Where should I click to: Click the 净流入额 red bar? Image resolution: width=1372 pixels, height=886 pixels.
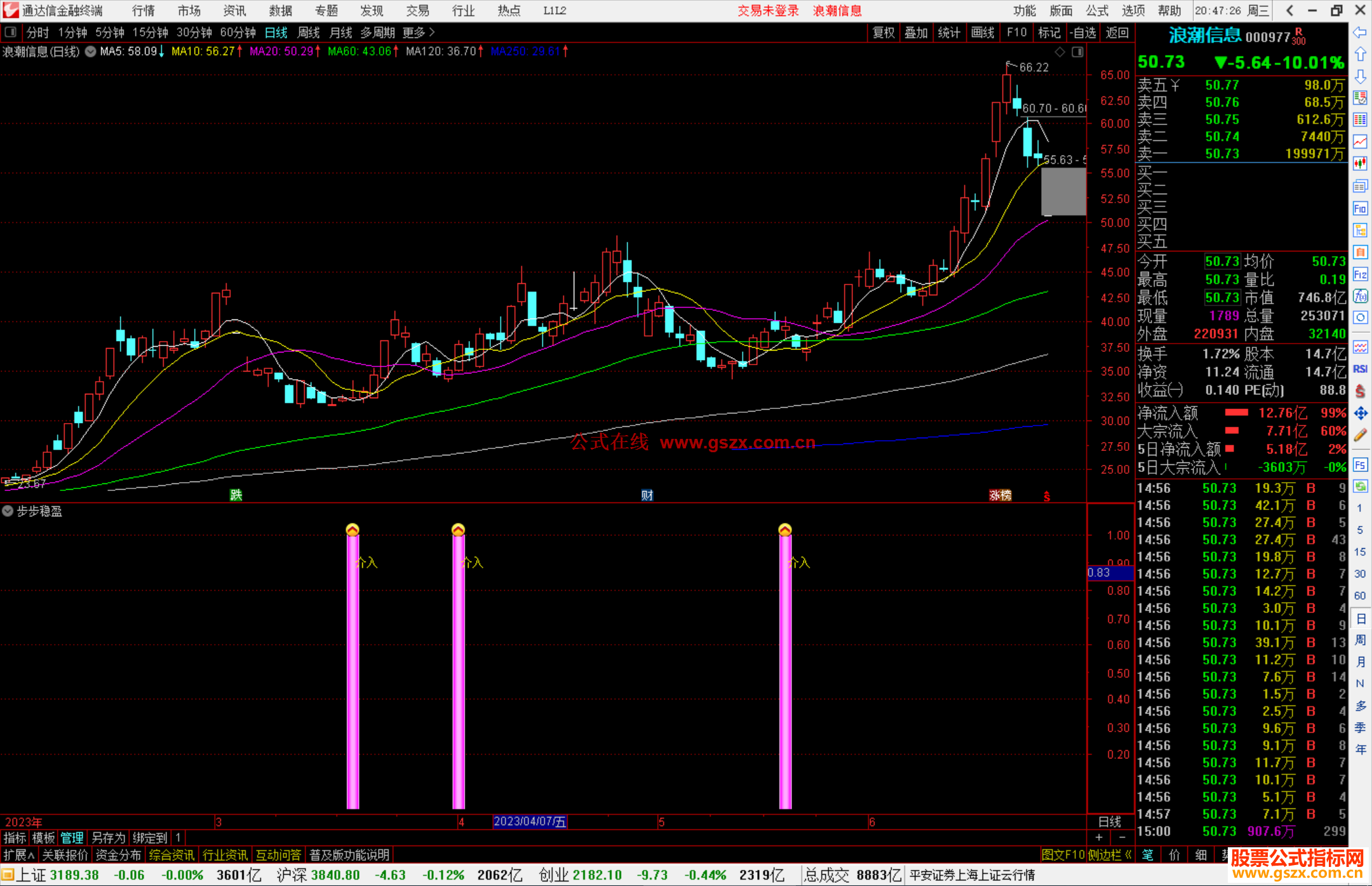[x=1236, y=413]
